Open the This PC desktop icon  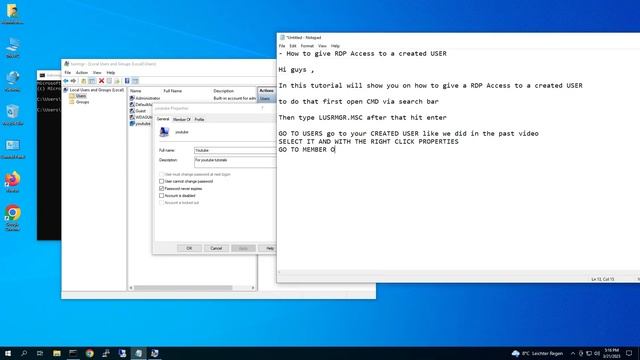tap(12, 48)
